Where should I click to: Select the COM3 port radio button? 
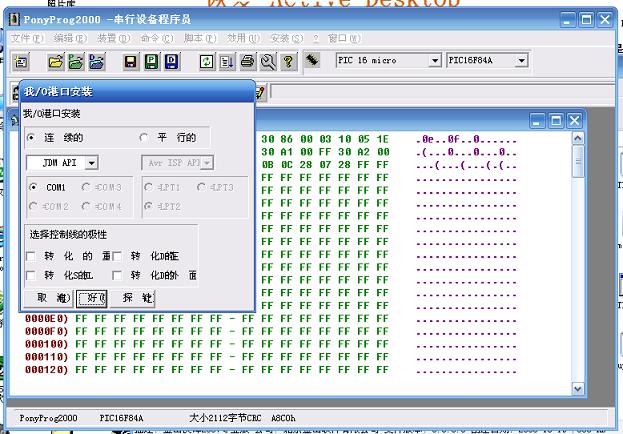[85, 187]
